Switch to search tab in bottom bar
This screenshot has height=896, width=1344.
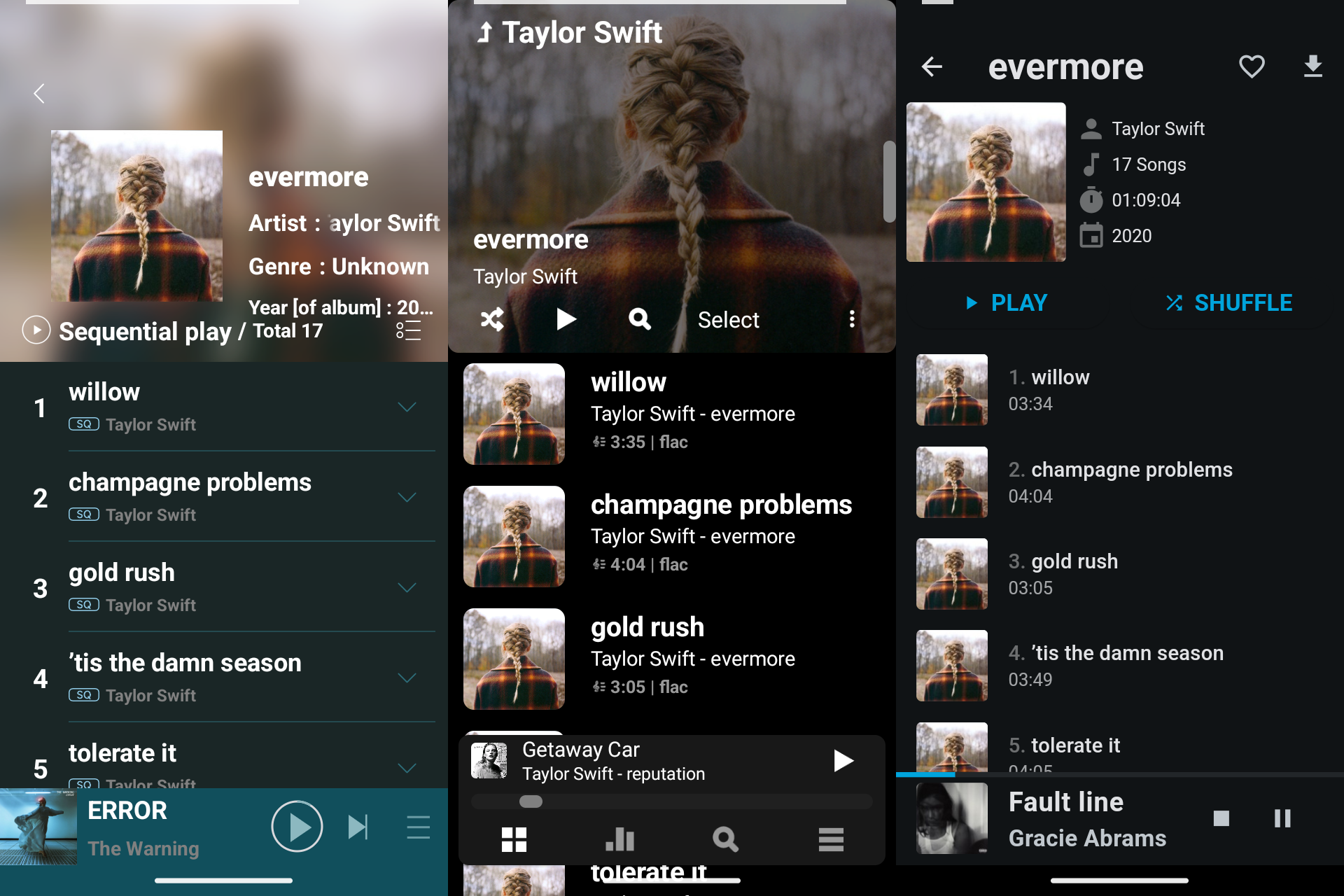[x=725, y=839]
